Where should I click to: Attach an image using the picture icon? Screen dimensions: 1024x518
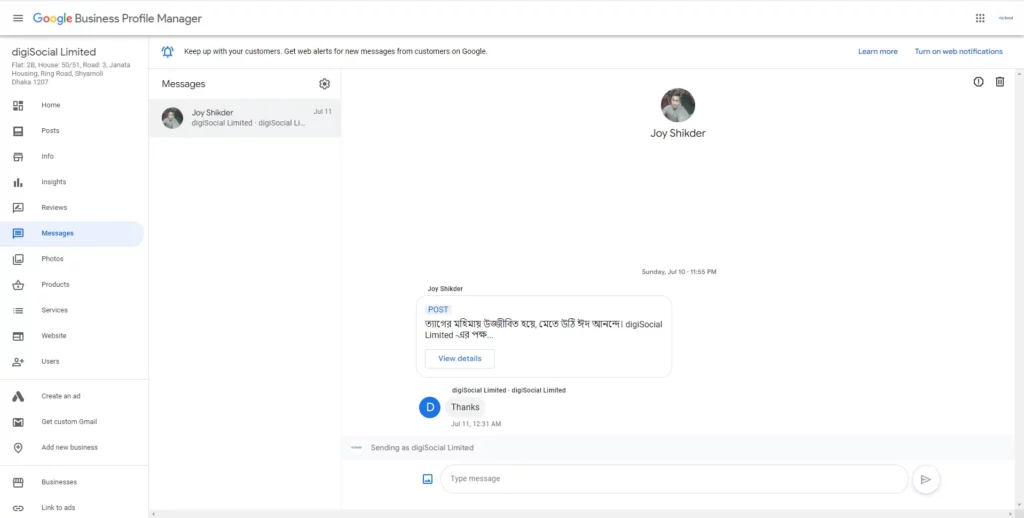pos(428,479)
